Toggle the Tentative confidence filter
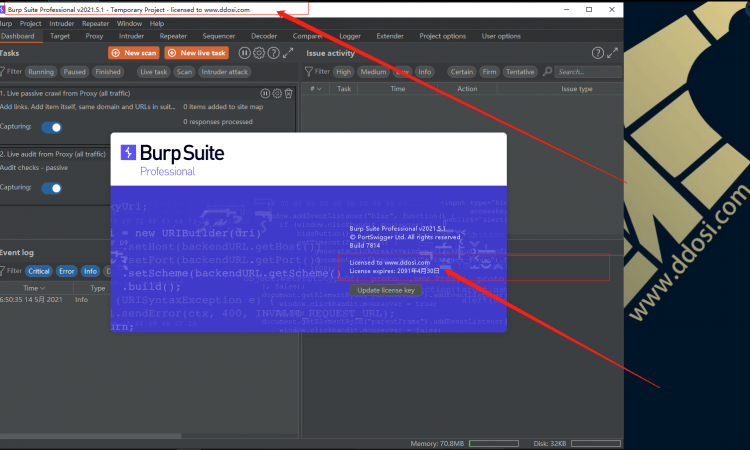Viewport: 750px width, 450px height. [520, 72]
